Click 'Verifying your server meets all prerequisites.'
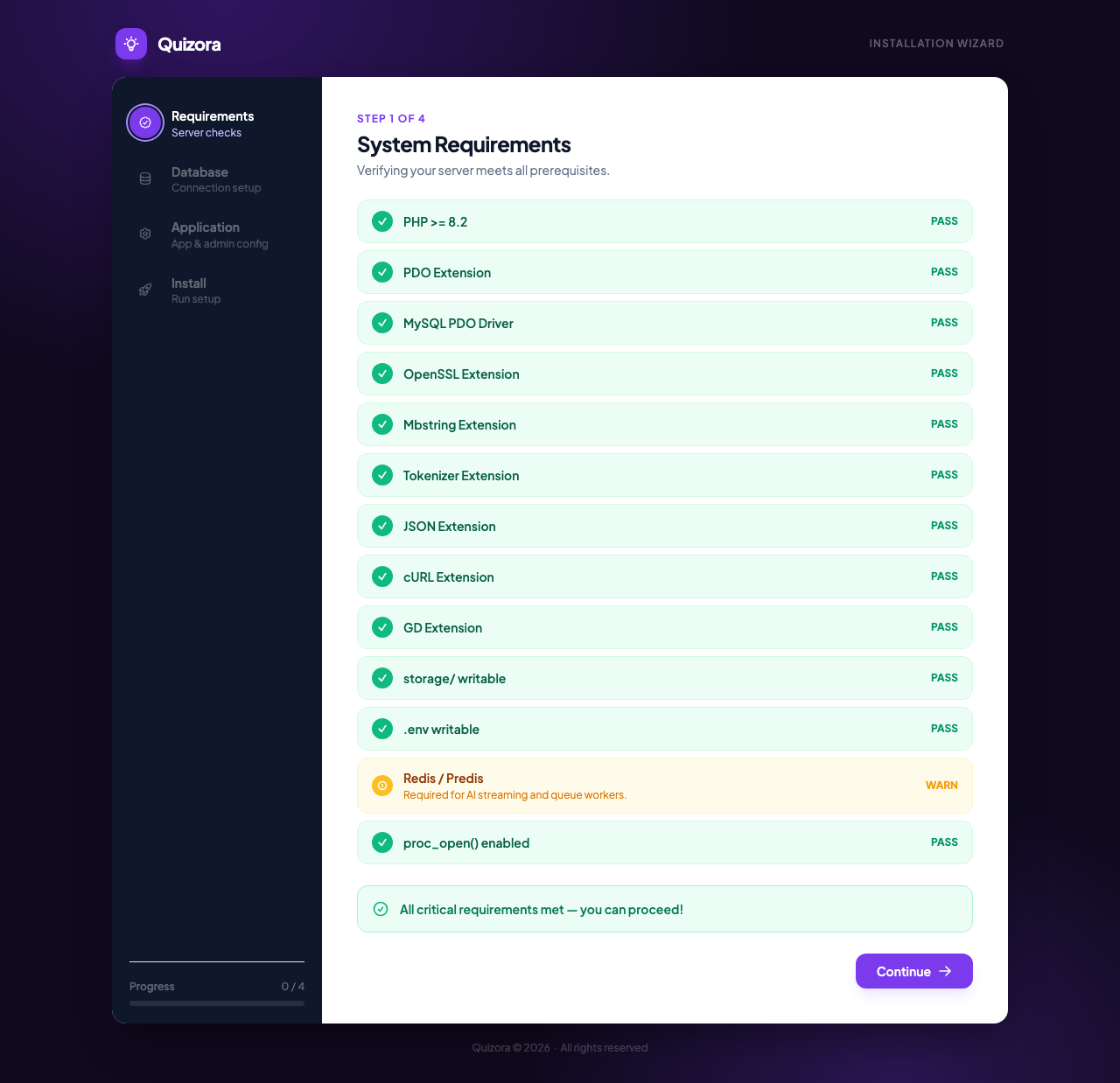1120x1083 pixels. point(483,171)
